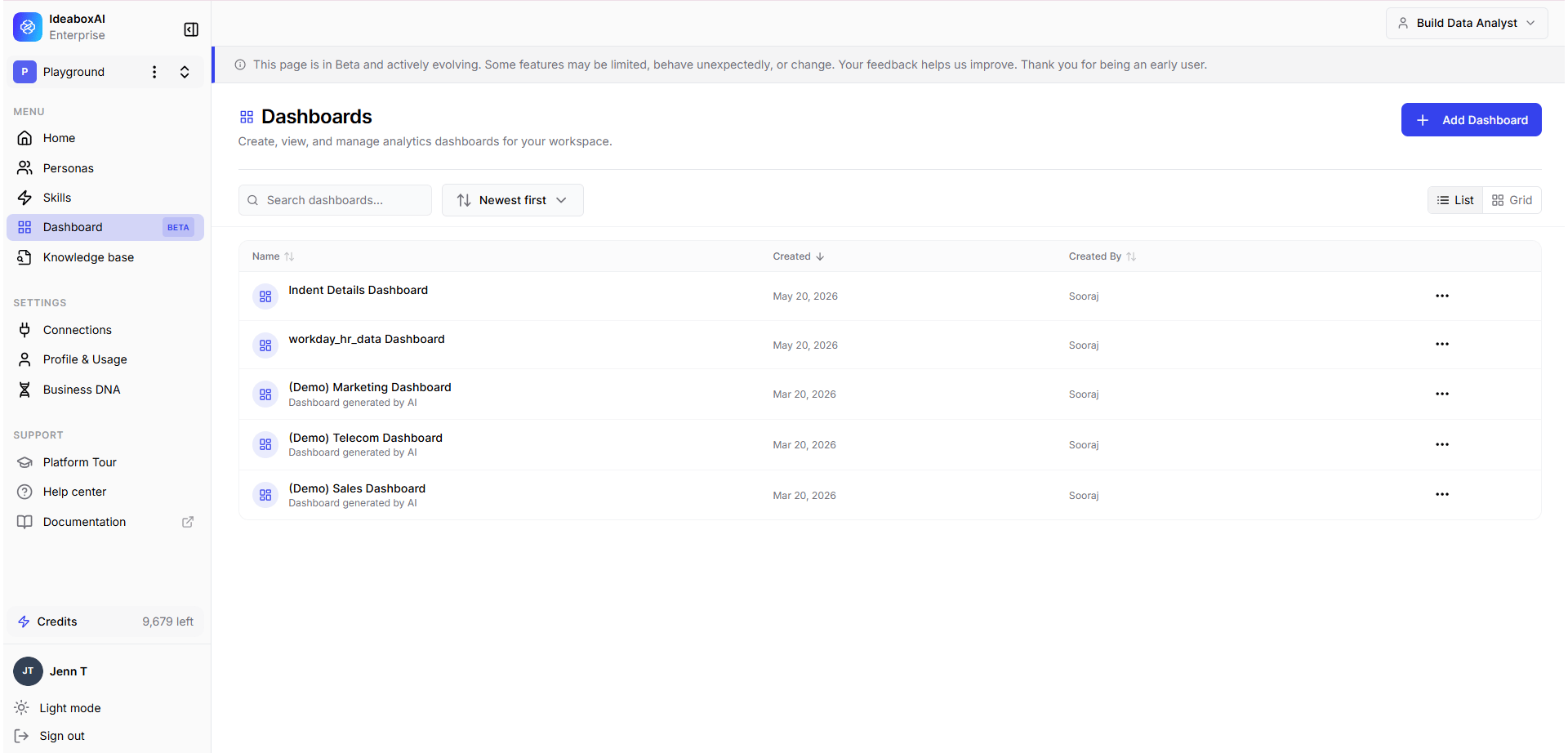Open Connections settings
The height and width of the screenshot is (753, 1568).
tap(105, 330)
